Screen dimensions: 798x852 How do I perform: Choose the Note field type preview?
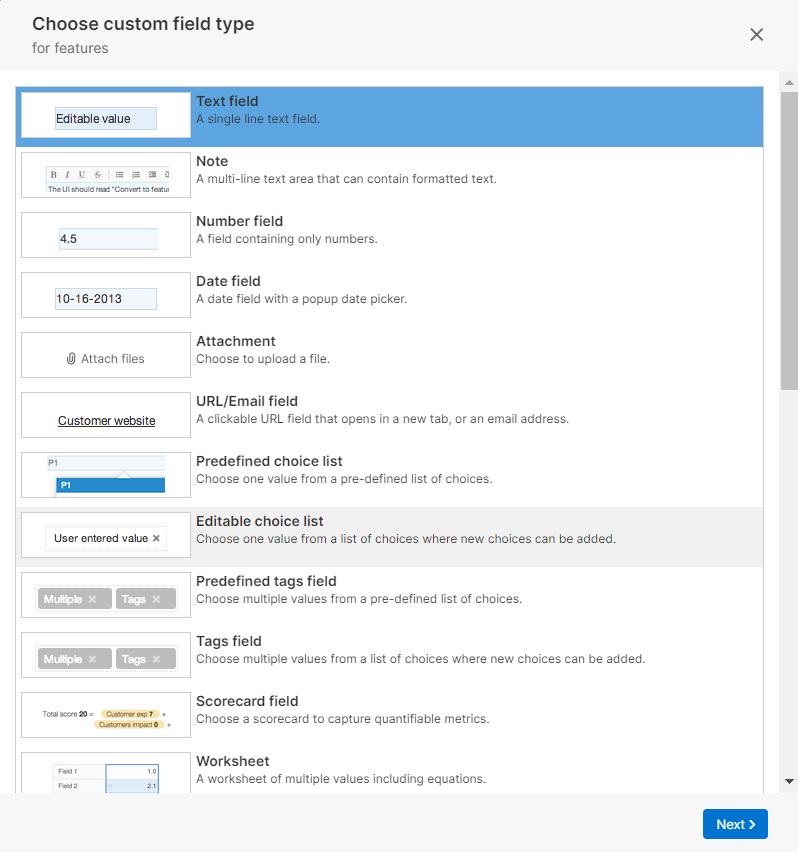pos(106,176)
